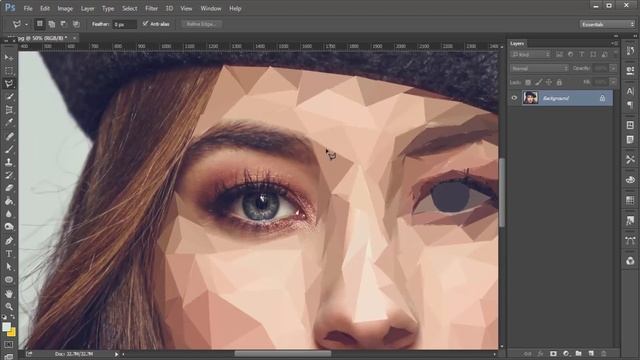Open the Layers panel options menu

pyautogui.click(x=614, y=43)
